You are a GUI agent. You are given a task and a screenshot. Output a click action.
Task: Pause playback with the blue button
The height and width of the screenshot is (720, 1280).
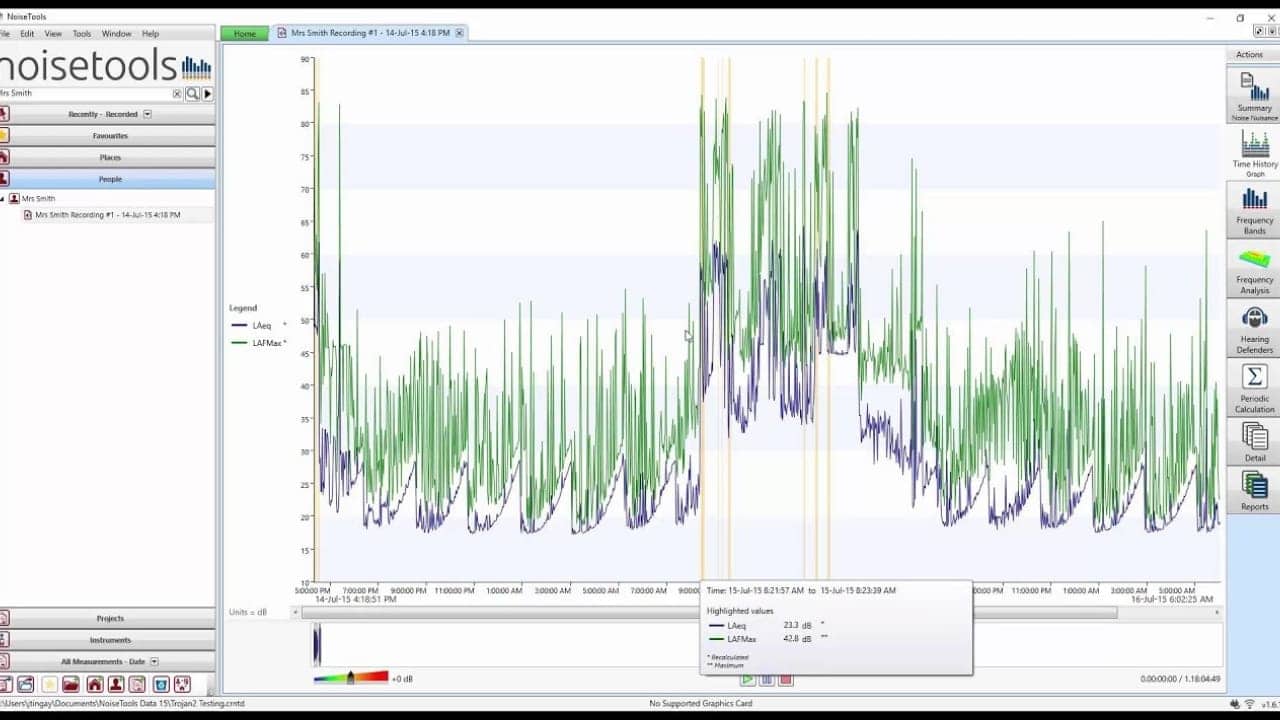tap(767, 679)
